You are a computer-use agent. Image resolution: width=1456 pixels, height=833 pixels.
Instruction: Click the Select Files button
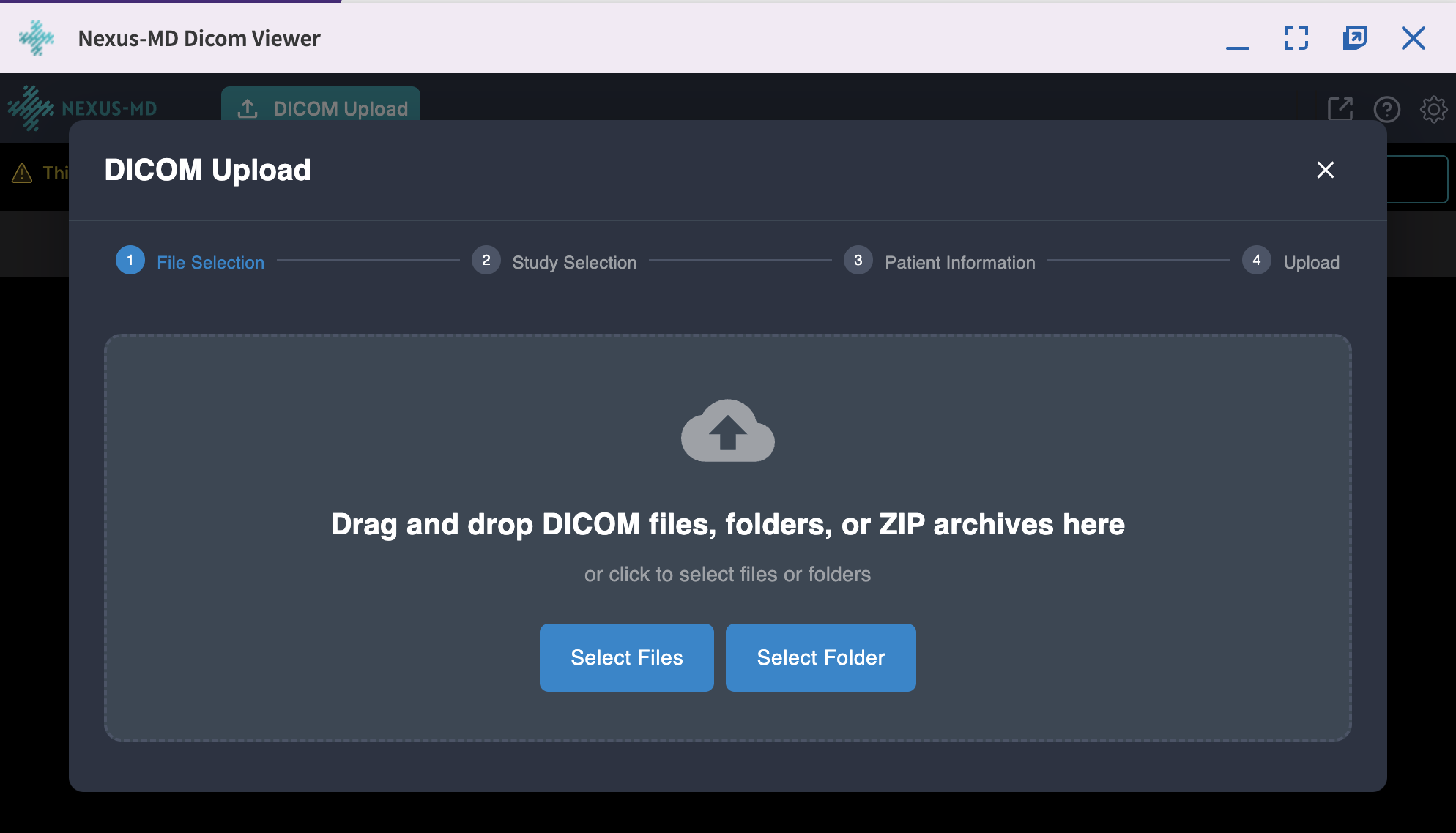click(626, 657)
